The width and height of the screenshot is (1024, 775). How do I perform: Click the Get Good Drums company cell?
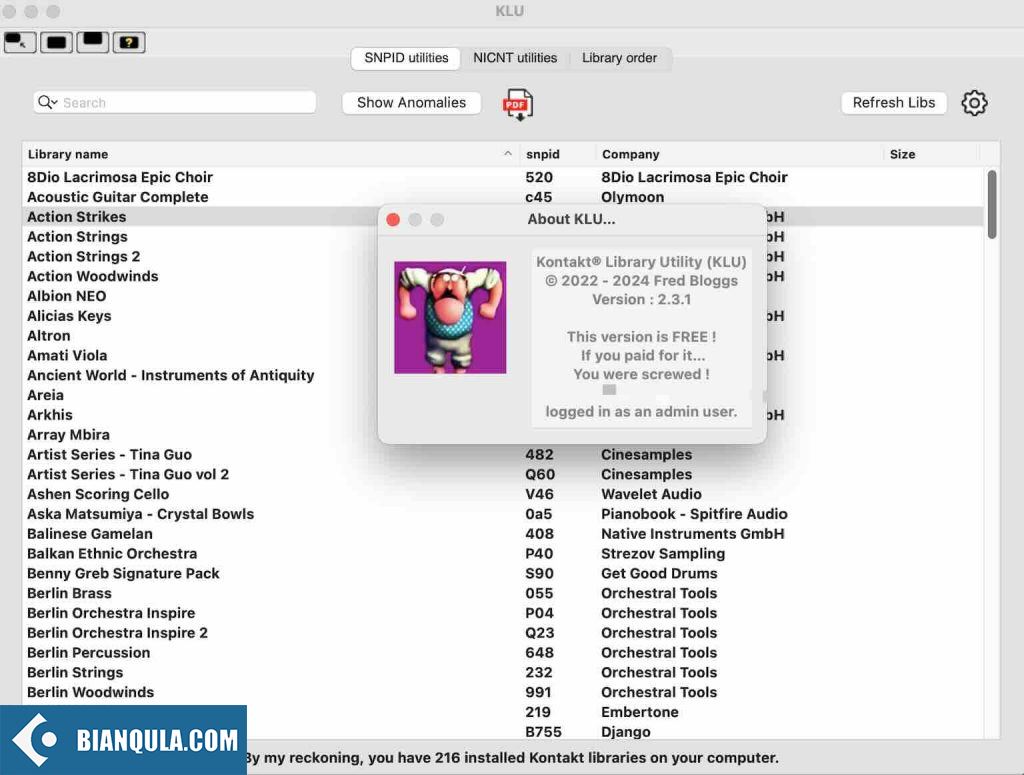659,573
